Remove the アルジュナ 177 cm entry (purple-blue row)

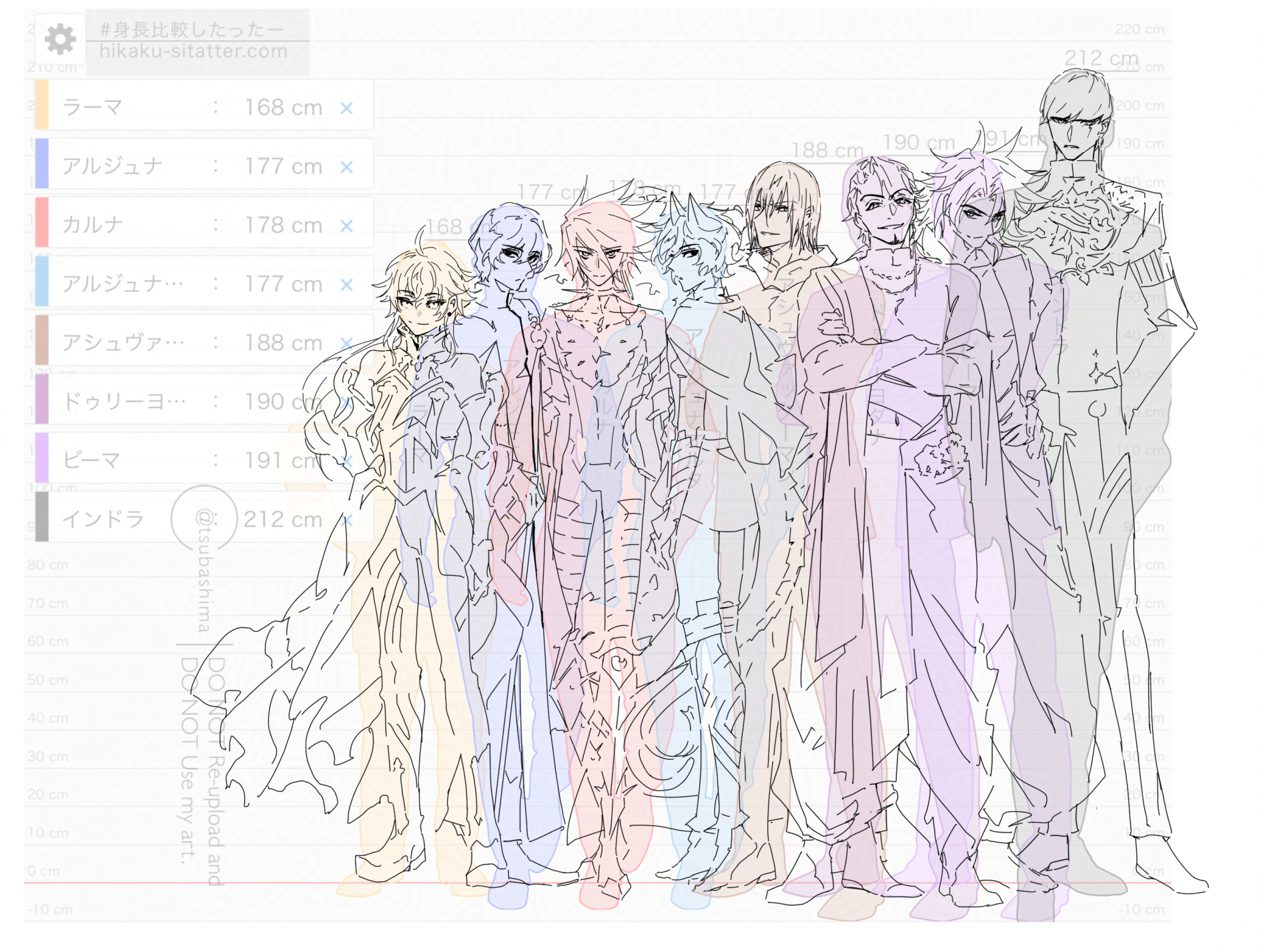click(346, 167)
